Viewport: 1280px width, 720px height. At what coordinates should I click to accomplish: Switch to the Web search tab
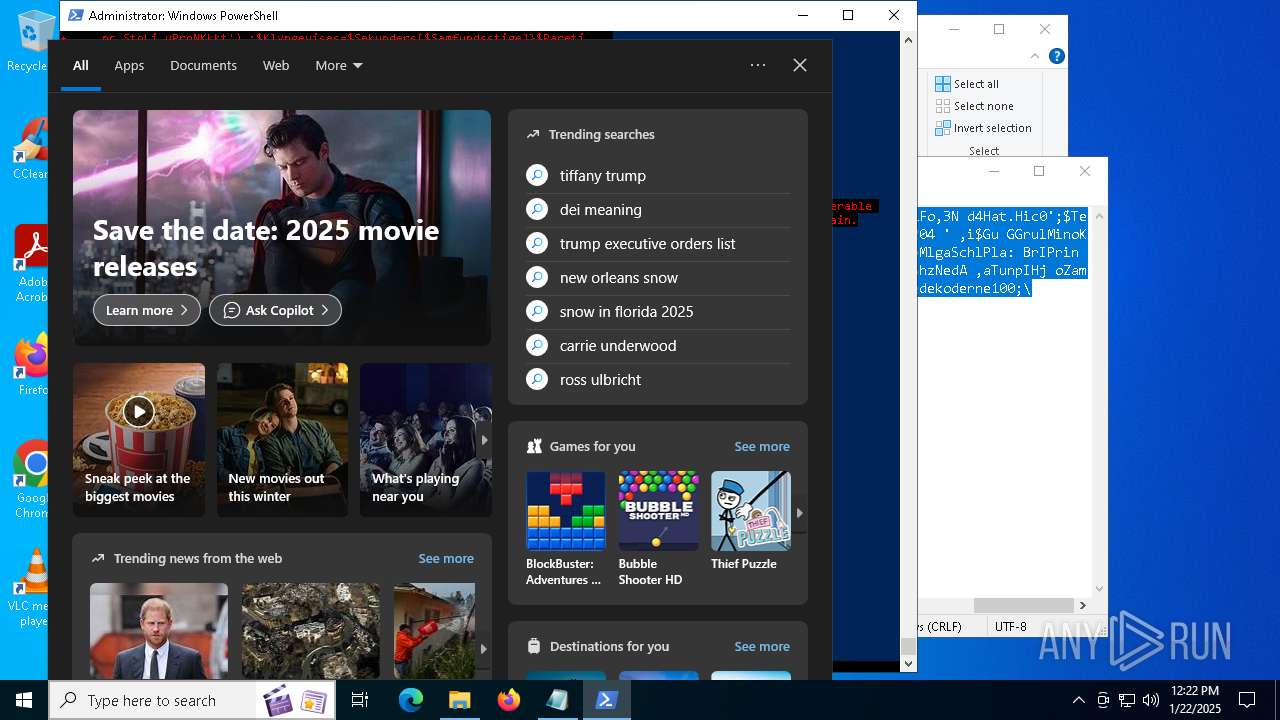tap(276, 65)
